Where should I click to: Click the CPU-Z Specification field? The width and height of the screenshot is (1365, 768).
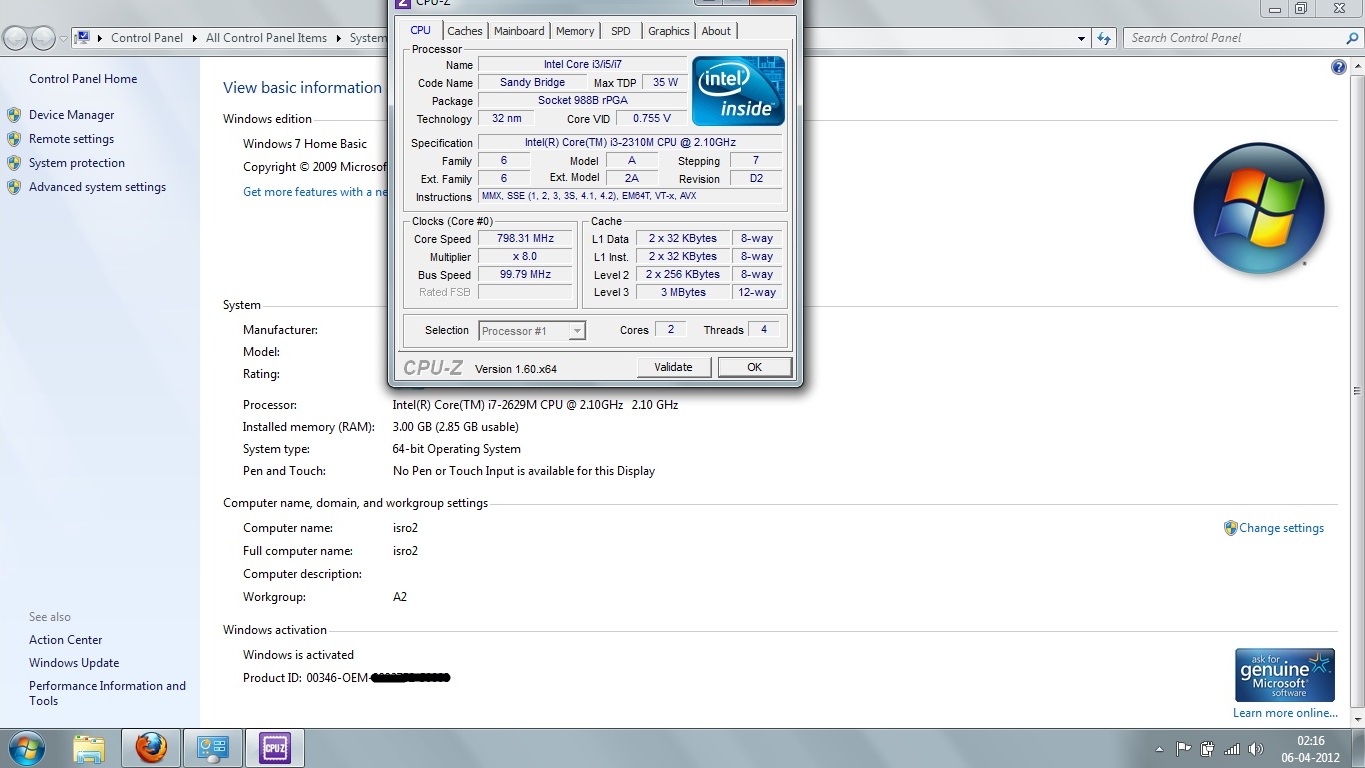pos(630,143)
